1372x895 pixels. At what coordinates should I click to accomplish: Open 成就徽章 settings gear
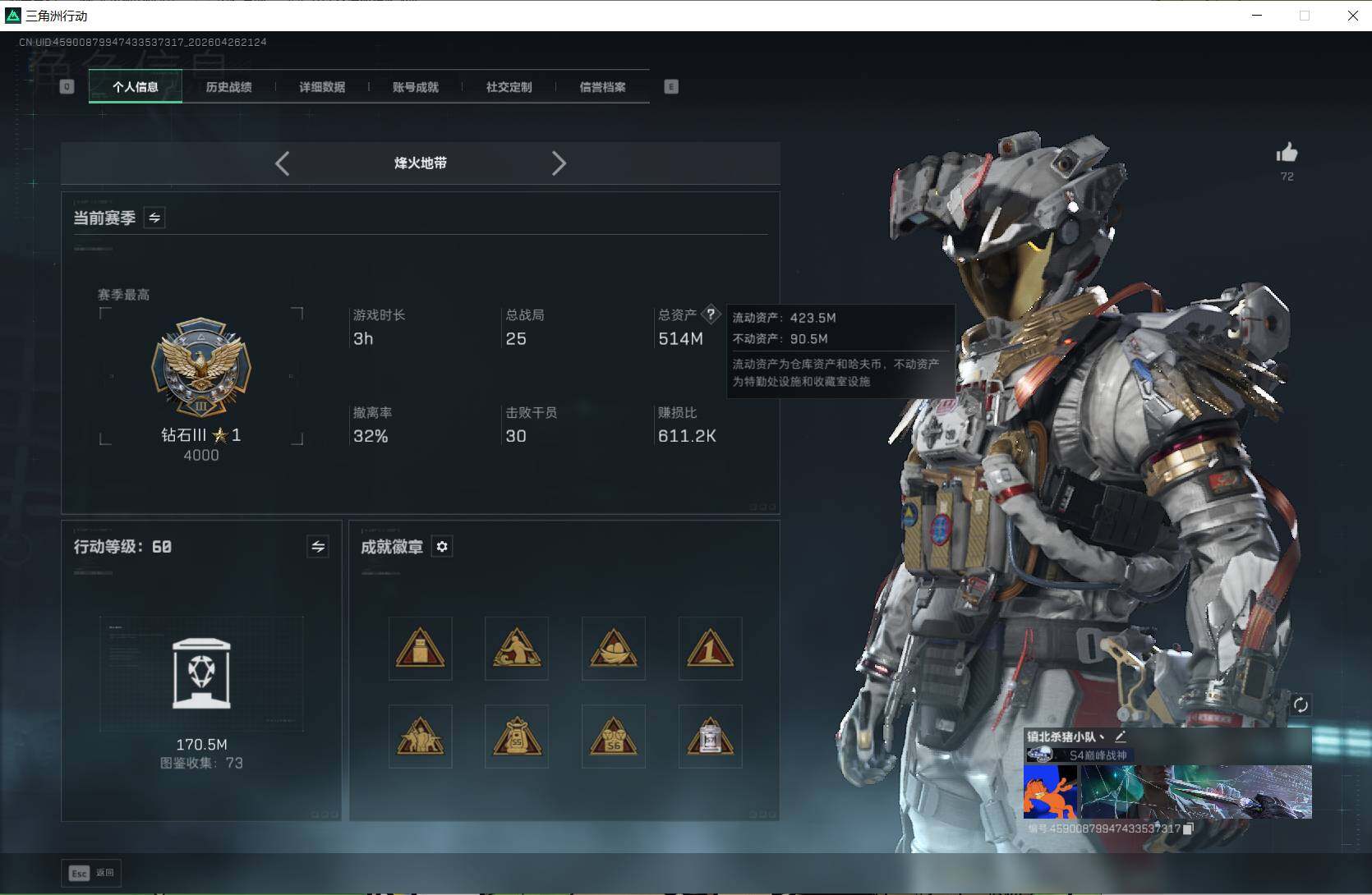(x=442, y=547)
